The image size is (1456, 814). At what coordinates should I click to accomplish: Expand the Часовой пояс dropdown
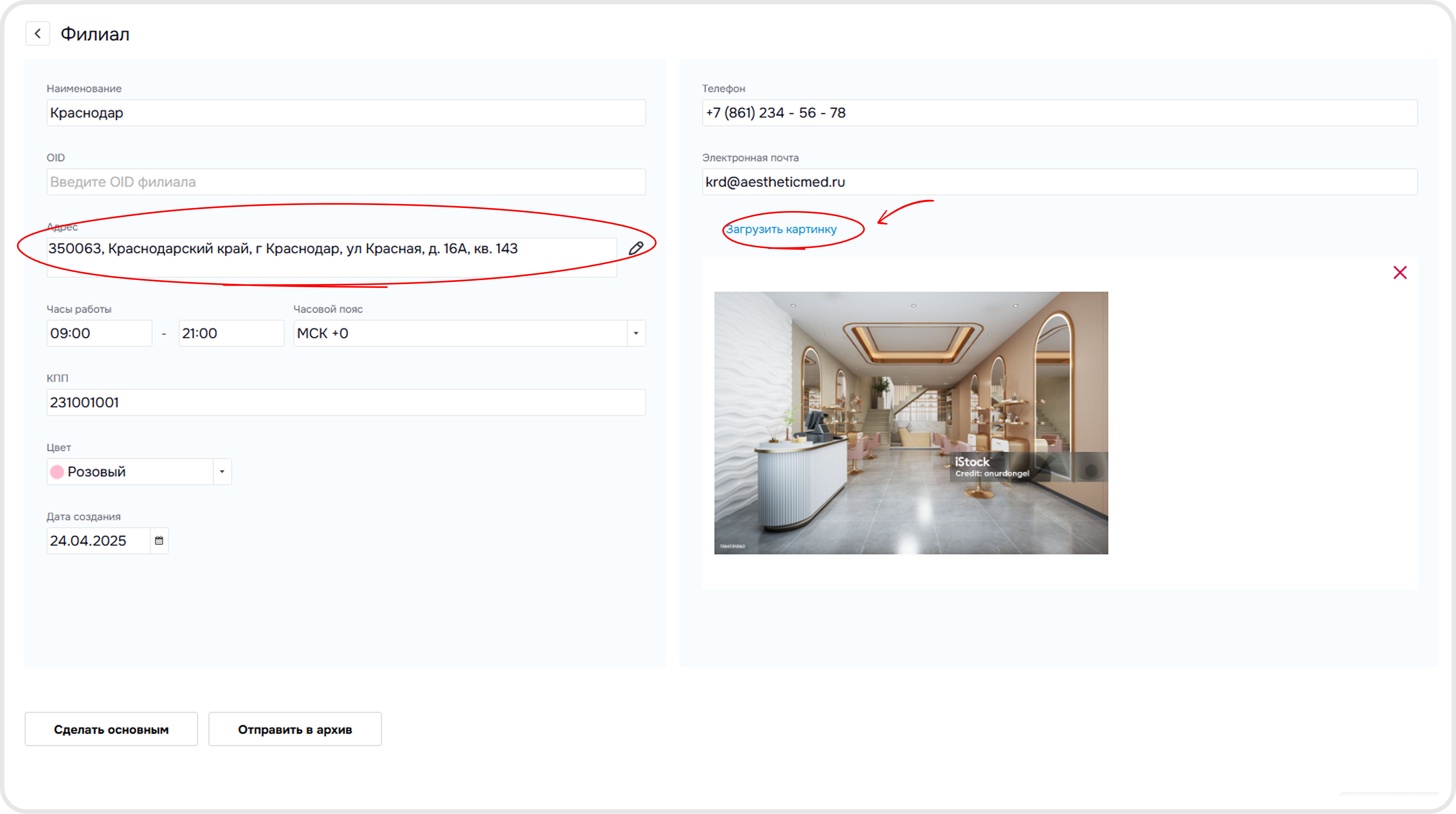(636, 333)
